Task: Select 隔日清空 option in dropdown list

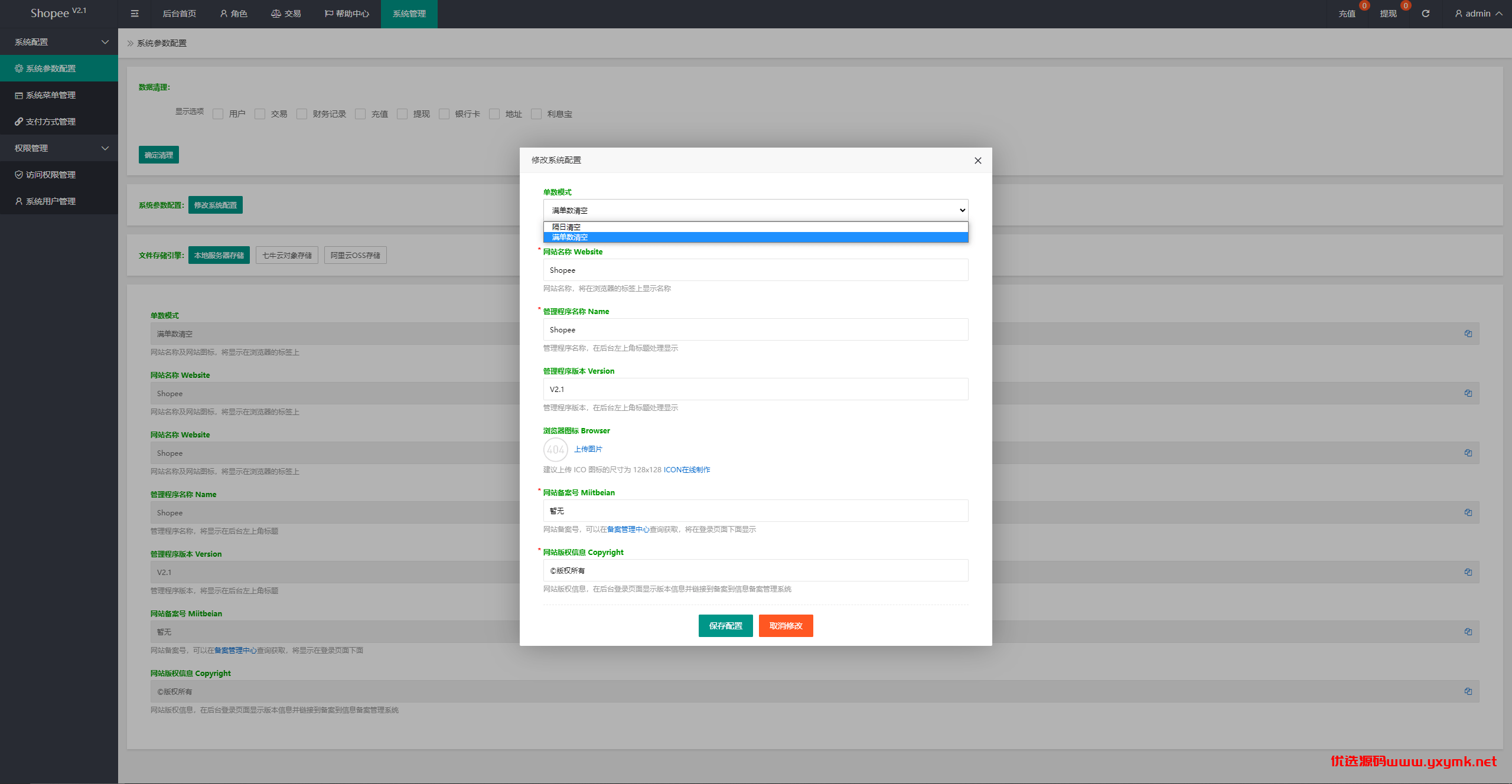Action: pos(755,227)
